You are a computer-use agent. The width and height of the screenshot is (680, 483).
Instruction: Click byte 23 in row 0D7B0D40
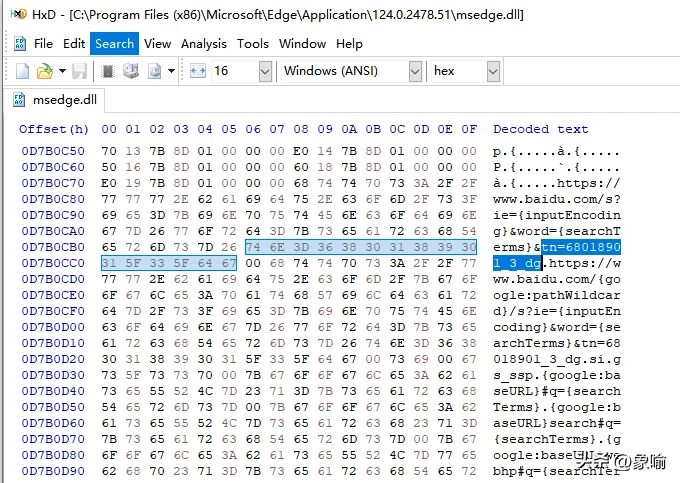click(x=253, y=391)
